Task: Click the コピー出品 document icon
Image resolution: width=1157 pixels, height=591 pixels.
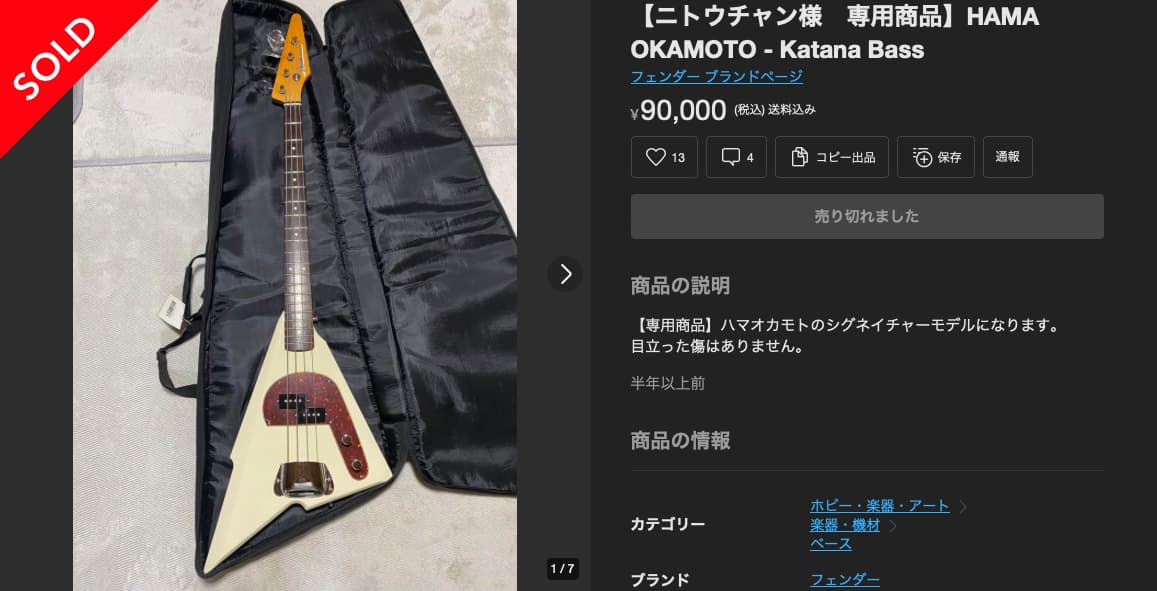Action: pyautogui.click(x=799, y=157)
